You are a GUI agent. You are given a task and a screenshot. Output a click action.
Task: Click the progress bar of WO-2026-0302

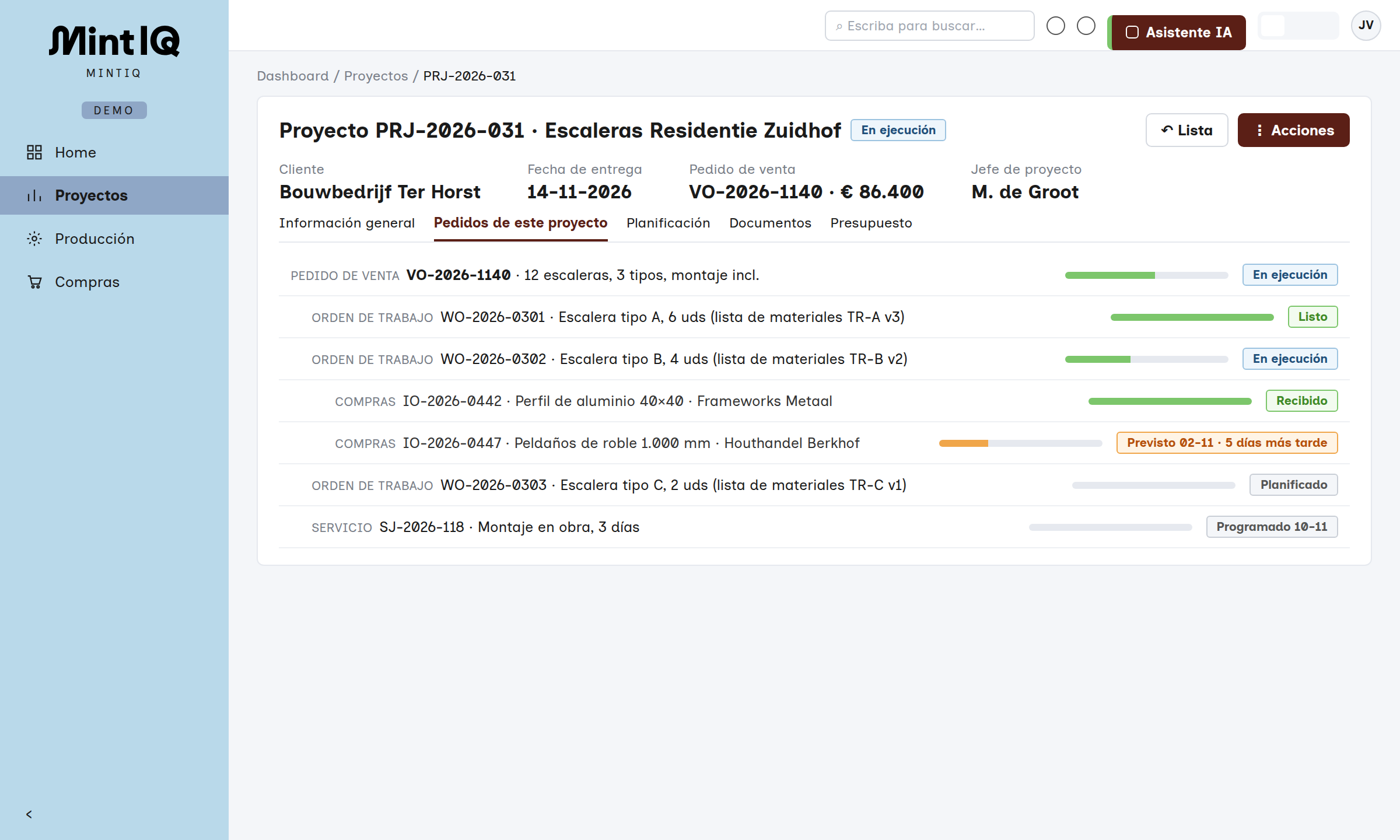pos(1147,359)
